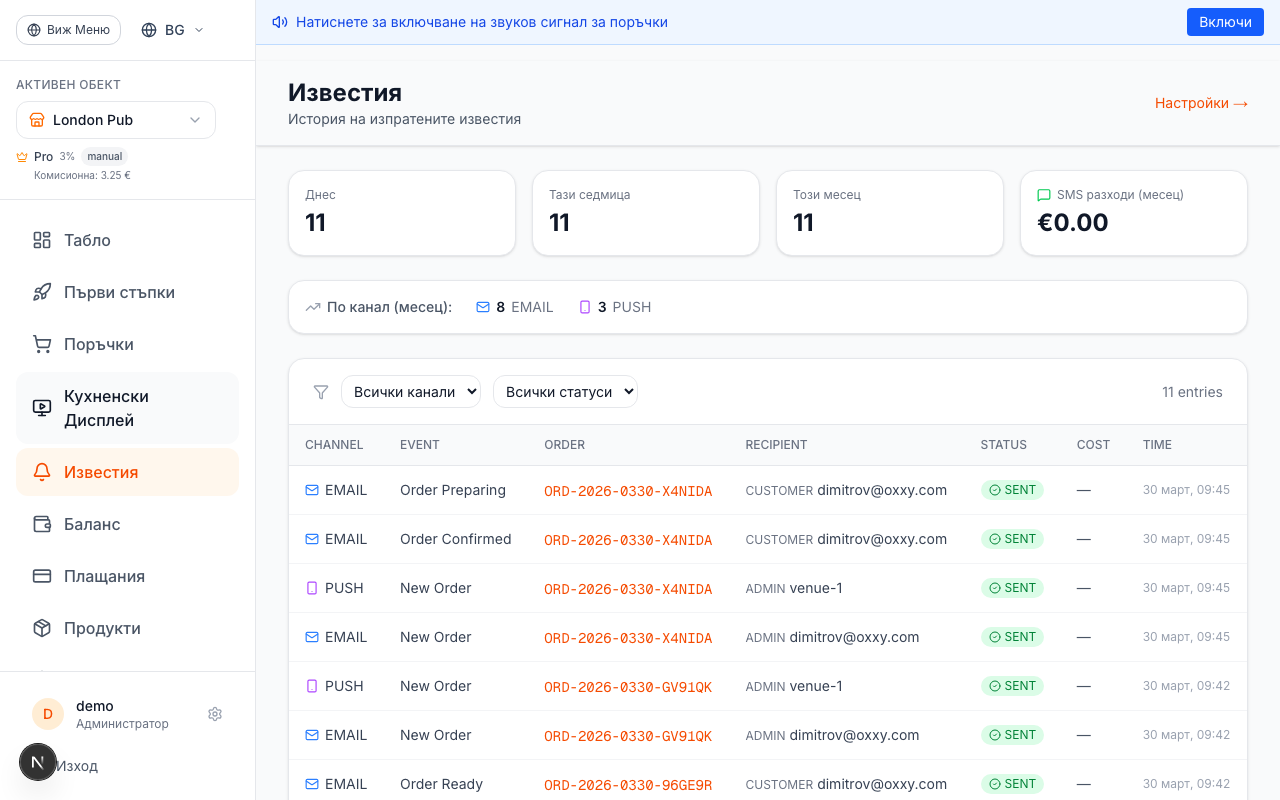Click the round N logo icon
Viewport: 1280px width, 800px height.
pyautogui.click(x=38, y=763)
